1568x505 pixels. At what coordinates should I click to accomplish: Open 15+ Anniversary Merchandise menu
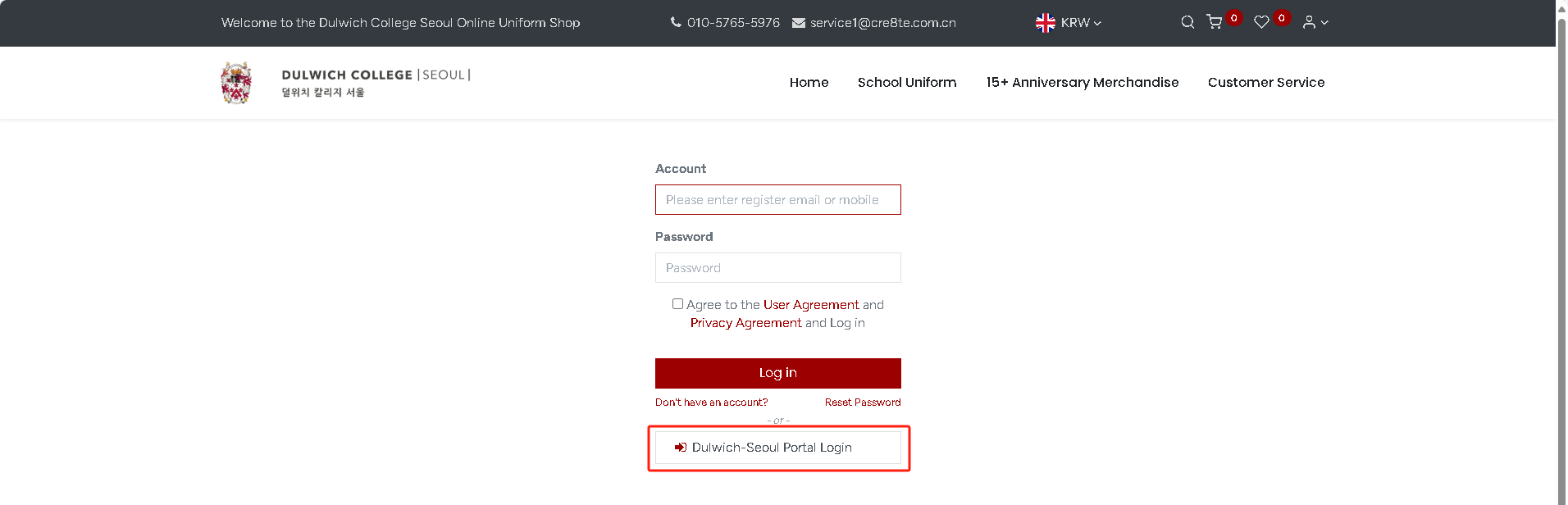coord(1082,82)
